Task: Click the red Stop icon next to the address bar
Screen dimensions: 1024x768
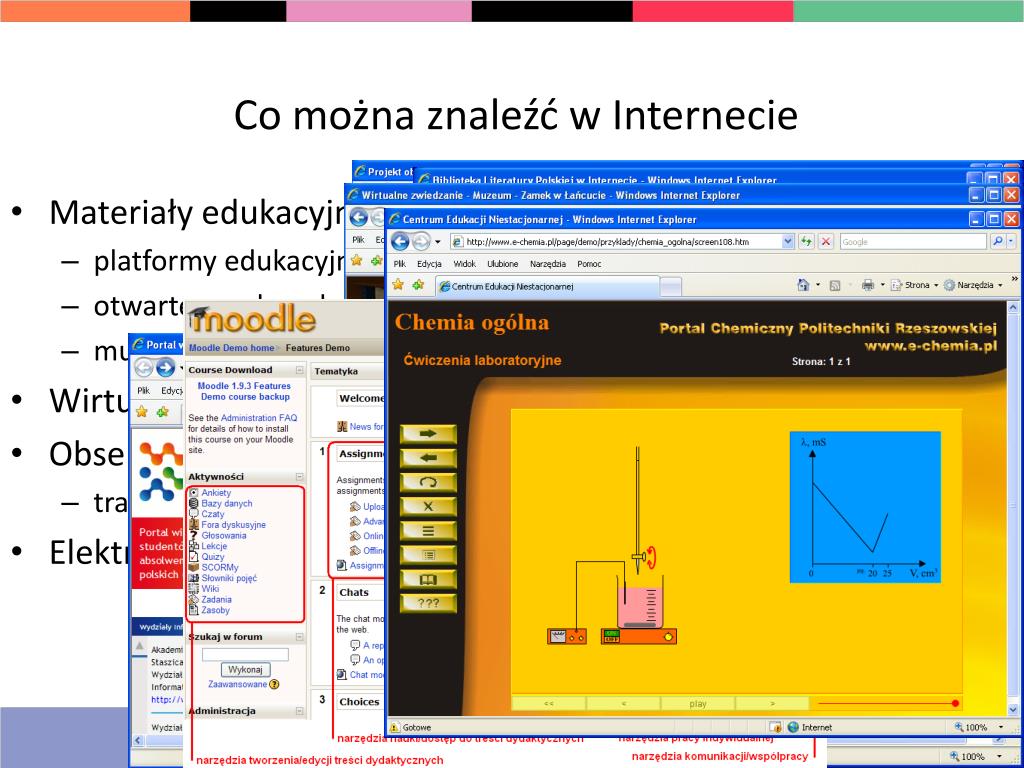Action: pyautogui.click(x=825, y=242)
